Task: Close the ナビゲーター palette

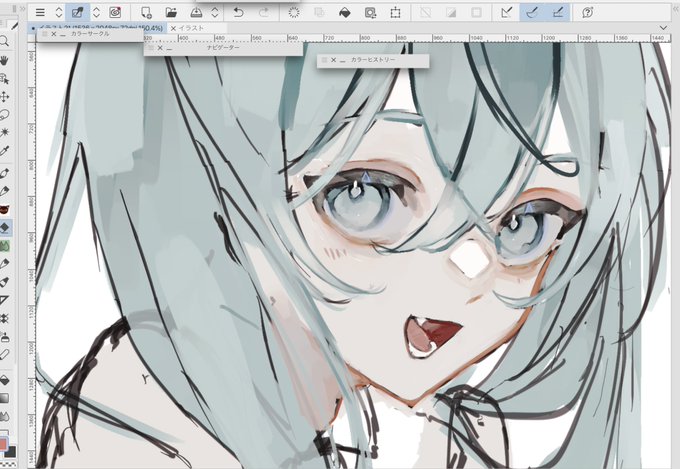Action: click(160, 48)
